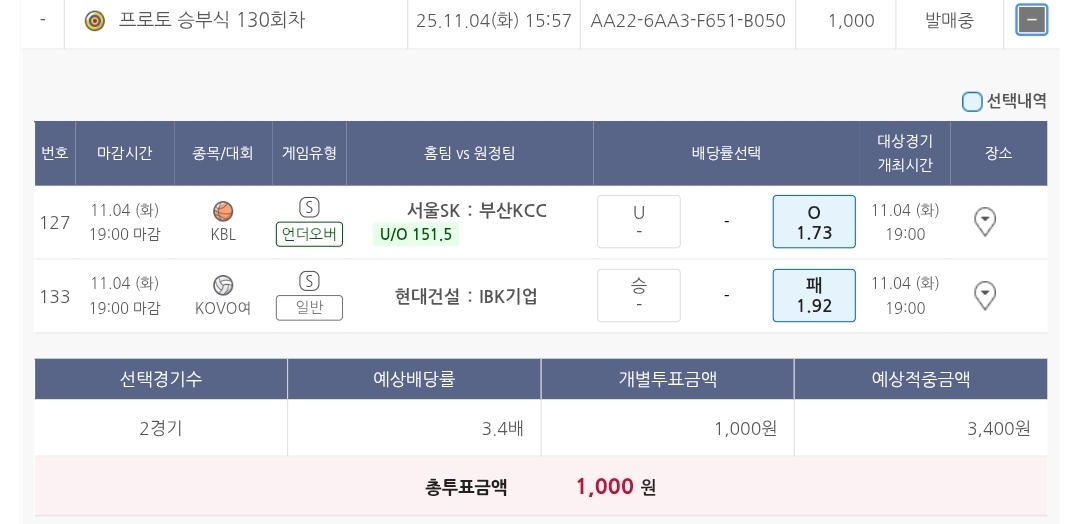Click the 배당률선택 column header
This screenshot has width=1080, height=524.
coord(726,153)
